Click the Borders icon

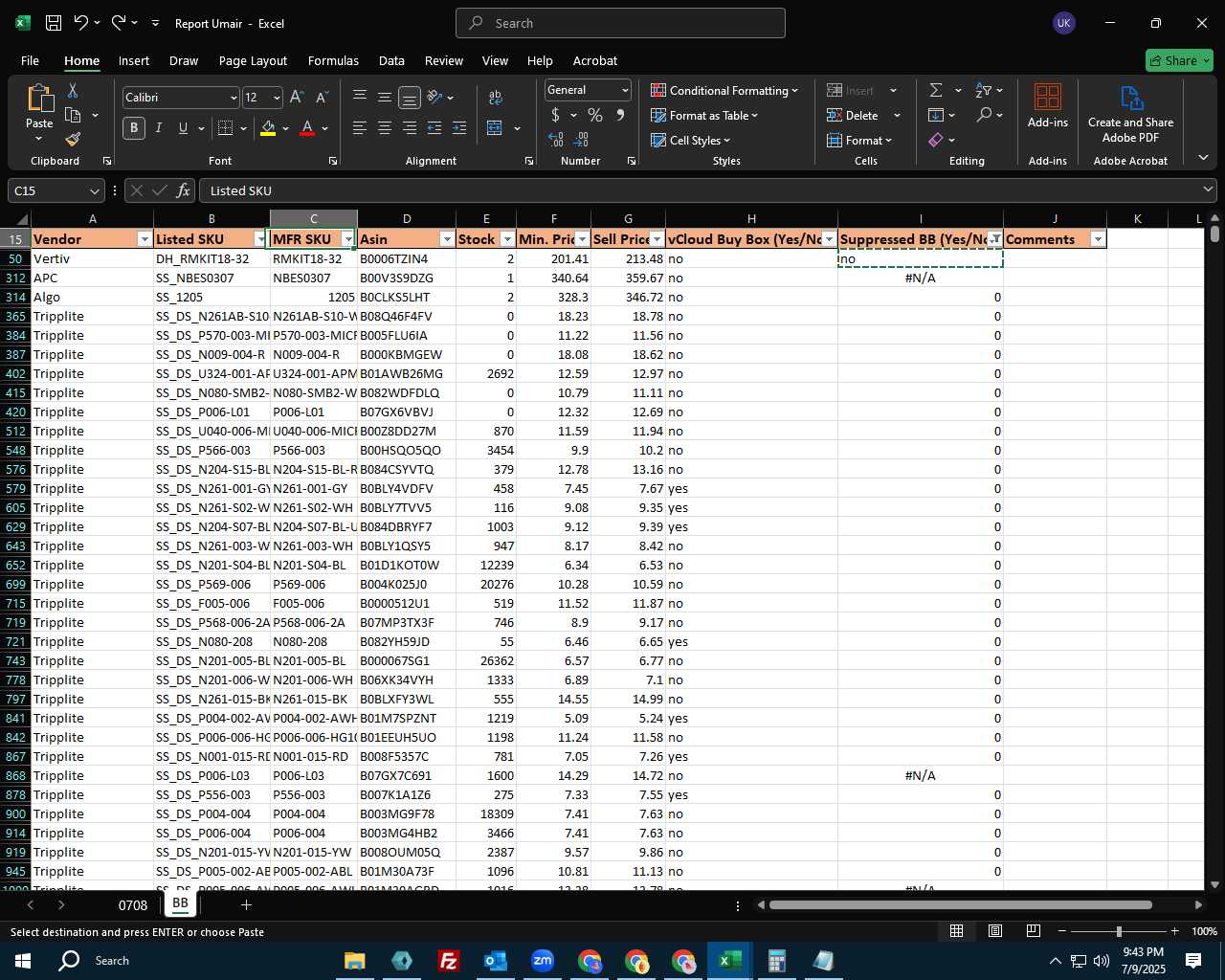click(x=225, y=128)
